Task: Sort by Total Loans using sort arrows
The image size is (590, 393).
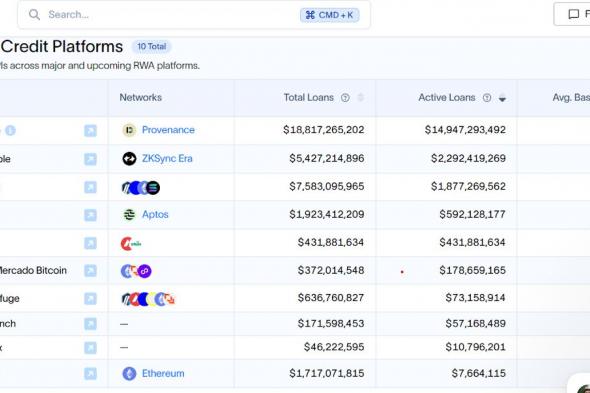Action: pos(360,98)
